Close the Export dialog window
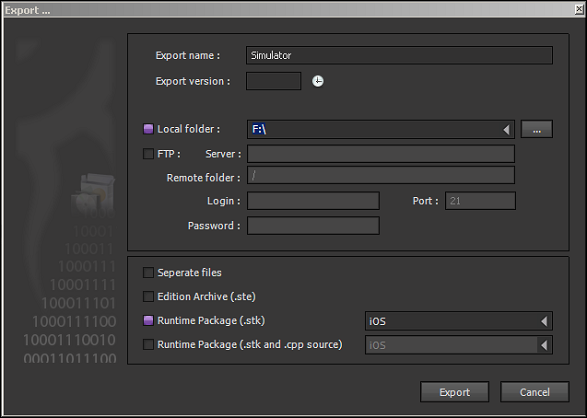This screenshot has height=418, width=587. pyautogui.click(x=579, y=9)
